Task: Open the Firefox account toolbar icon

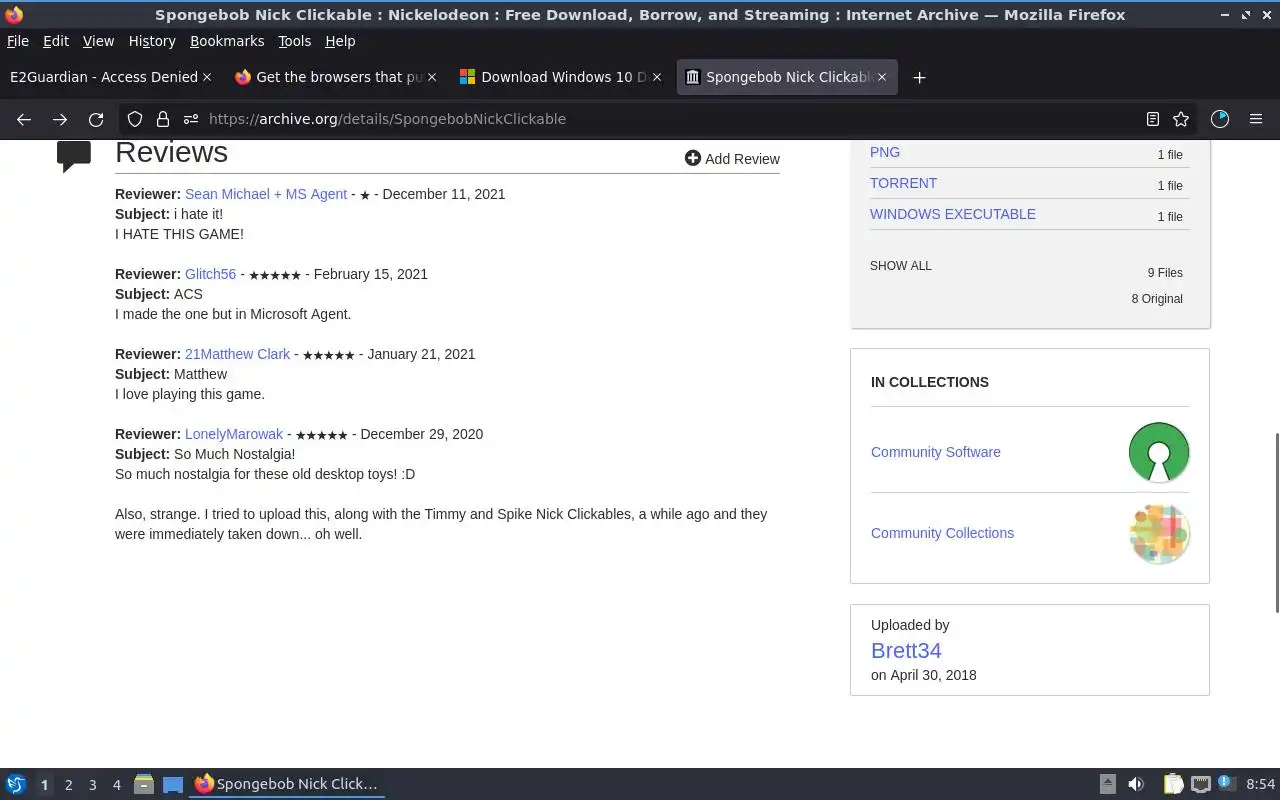Action: tap(1220, 119)
